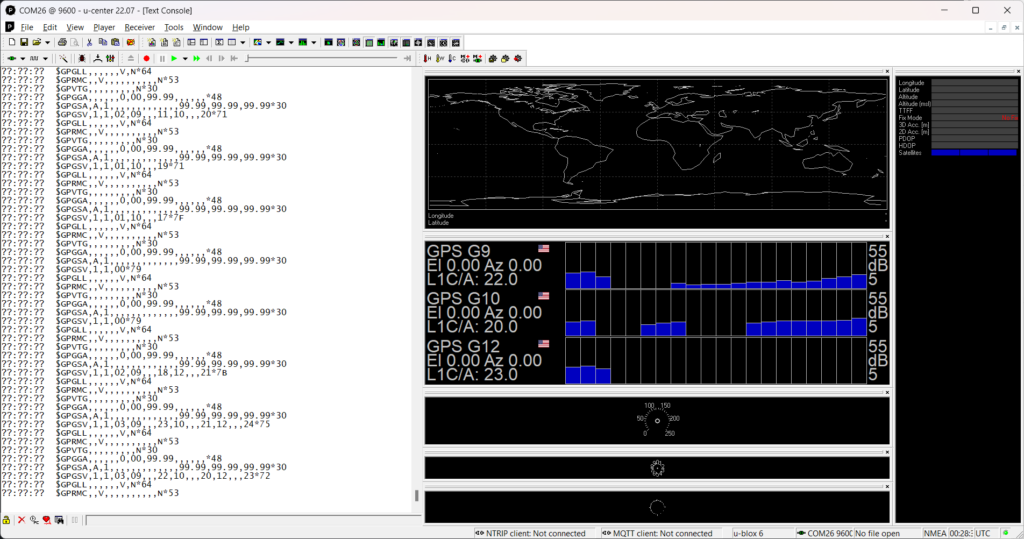This screenshot has height=539, width=1024.
Task: Open the Tools menu
Action: [174, 27]
